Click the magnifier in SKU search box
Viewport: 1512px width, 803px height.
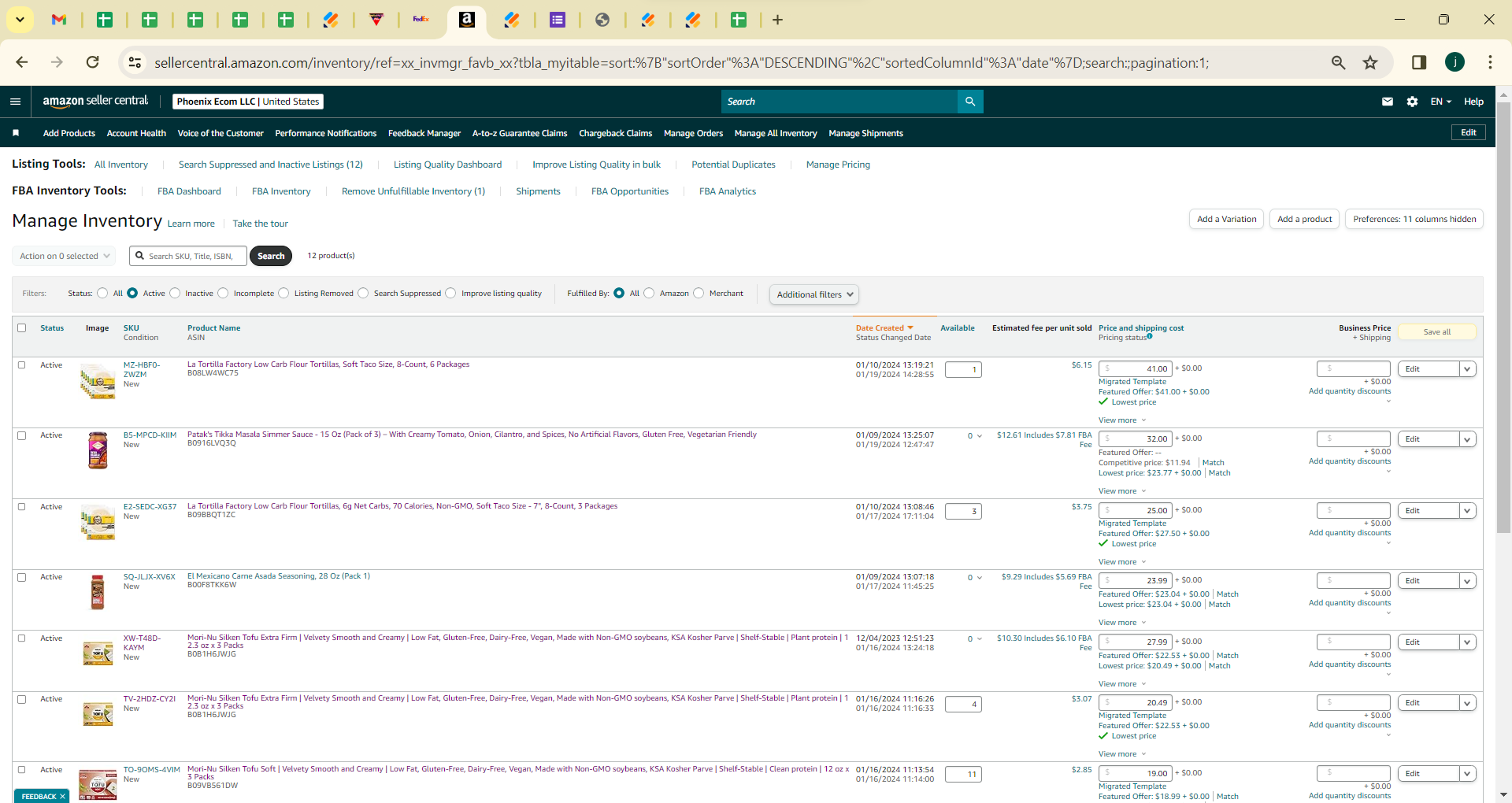tap(140, 256)
